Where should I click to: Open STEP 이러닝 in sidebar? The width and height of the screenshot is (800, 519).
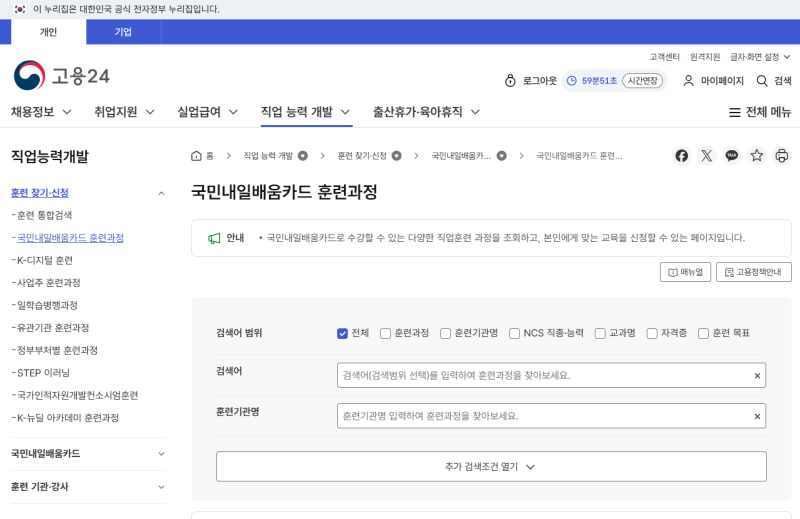click(43, 373)
